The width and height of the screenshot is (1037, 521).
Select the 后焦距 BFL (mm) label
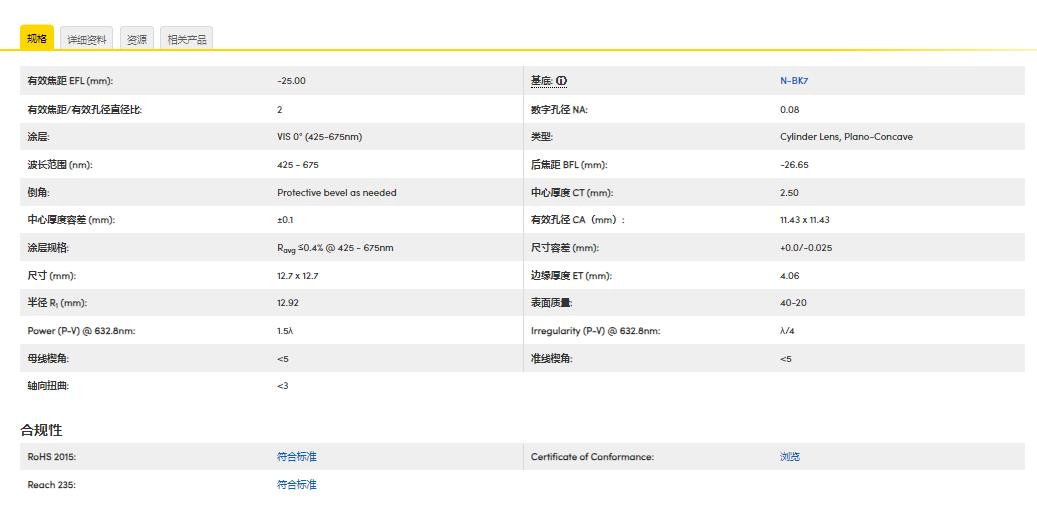[x=569, y=165]
